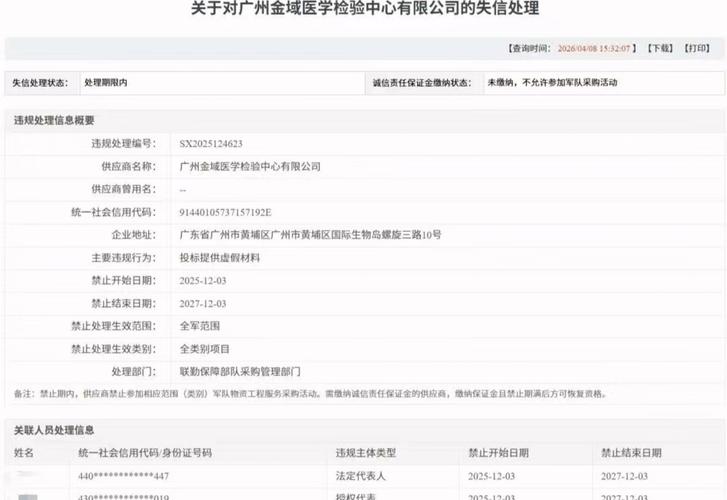The height and width of the screenshot is (500, 727).
Task: Select violation number SX2025124623
Action: (x=211, y=144)
